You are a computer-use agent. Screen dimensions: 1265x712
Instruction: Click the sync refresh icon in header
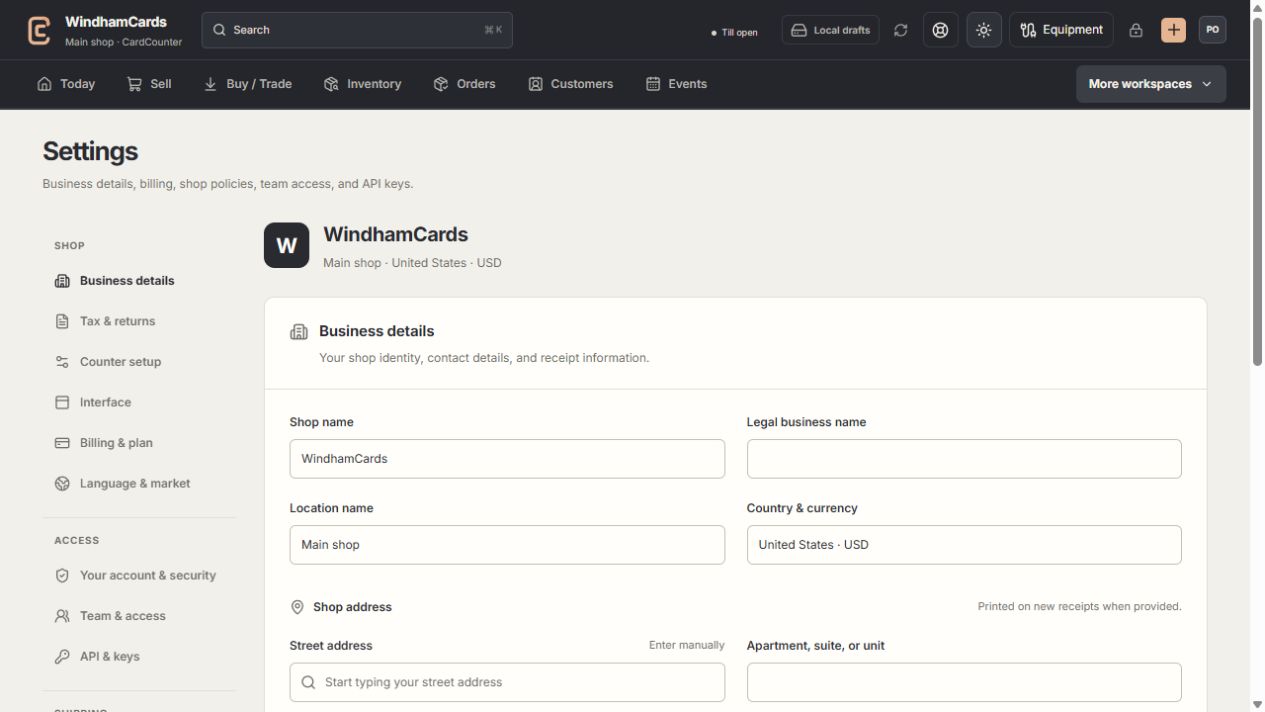point(901,30)
